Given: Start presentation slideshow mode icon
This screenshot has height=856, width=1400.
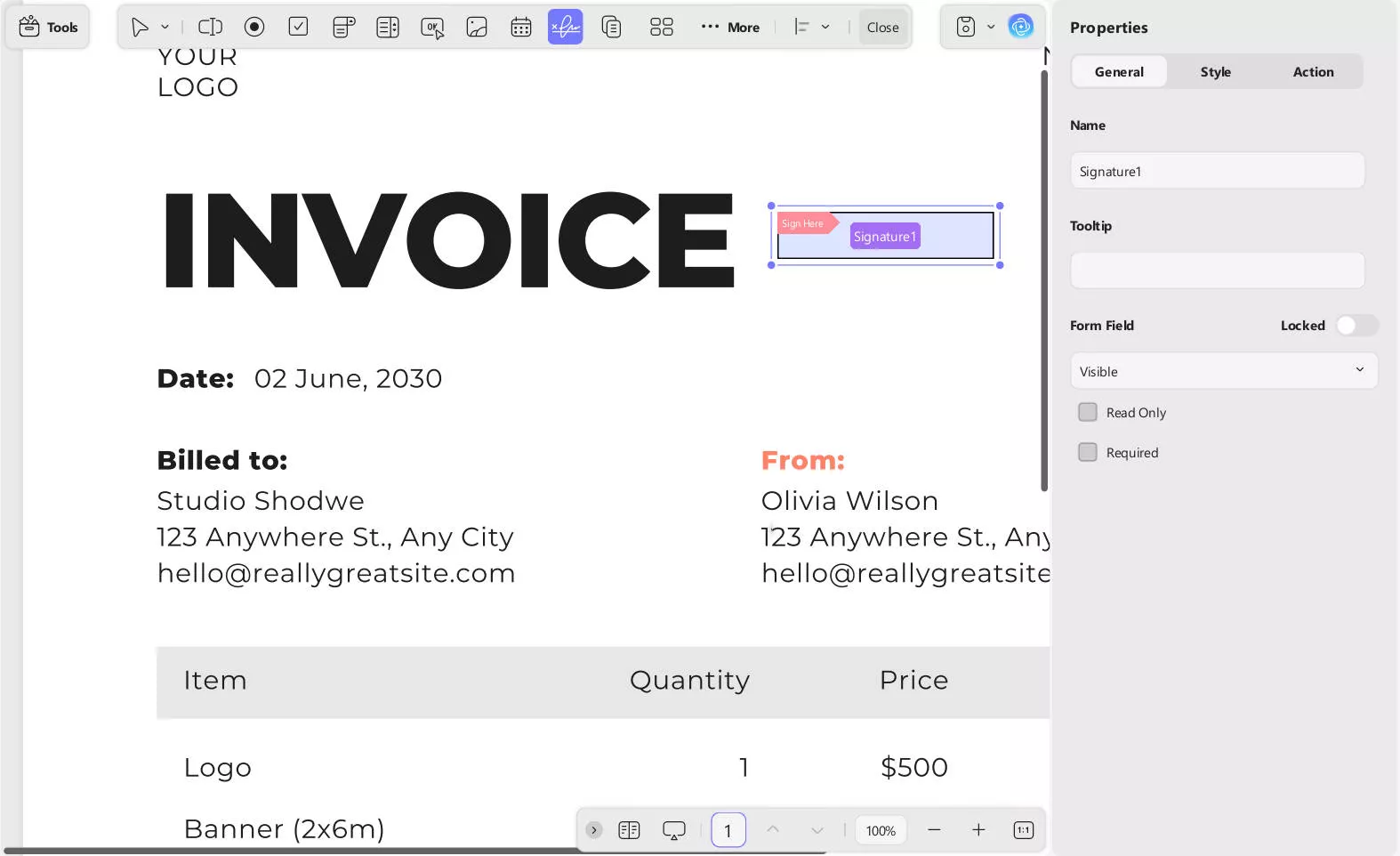Looking at the screenshot, I should pos(674,830).
